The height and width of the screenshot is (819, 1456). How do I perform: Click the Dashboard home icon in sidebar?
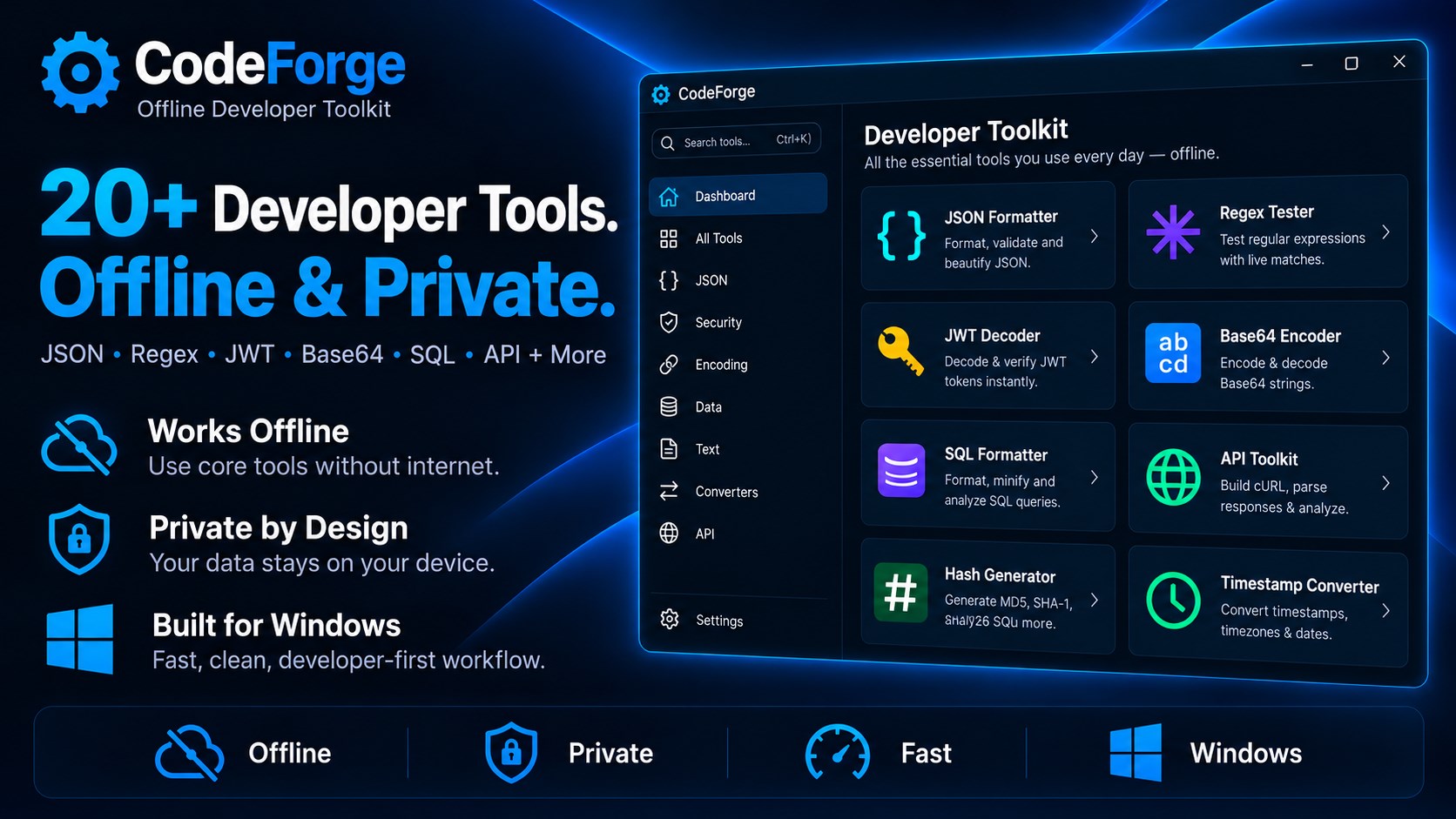[669, 197]
